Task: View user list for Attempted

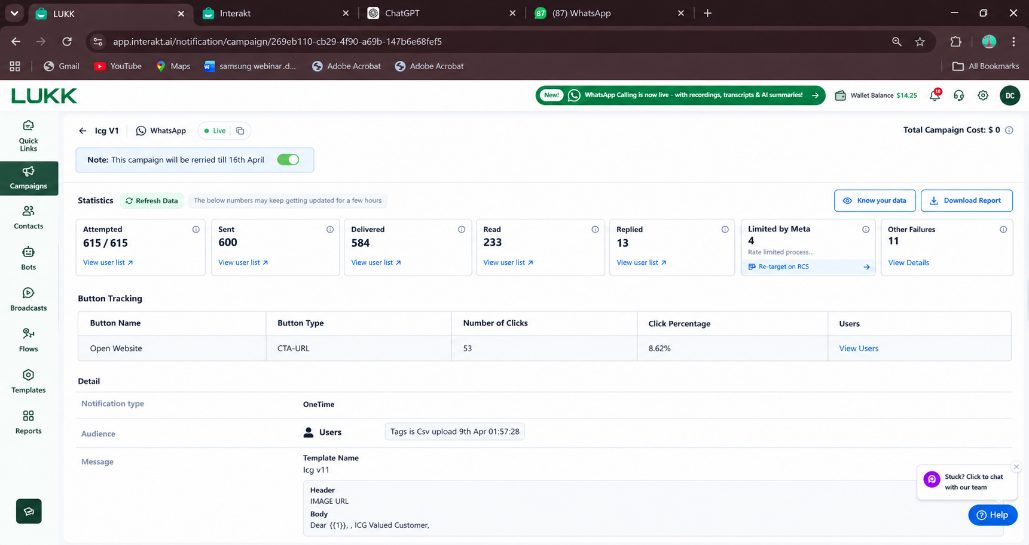Action: pyautogui.click(x=108, y=263)
